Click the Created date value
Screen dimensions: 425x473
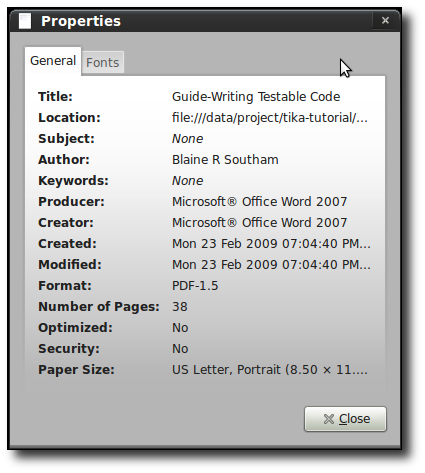271,244
